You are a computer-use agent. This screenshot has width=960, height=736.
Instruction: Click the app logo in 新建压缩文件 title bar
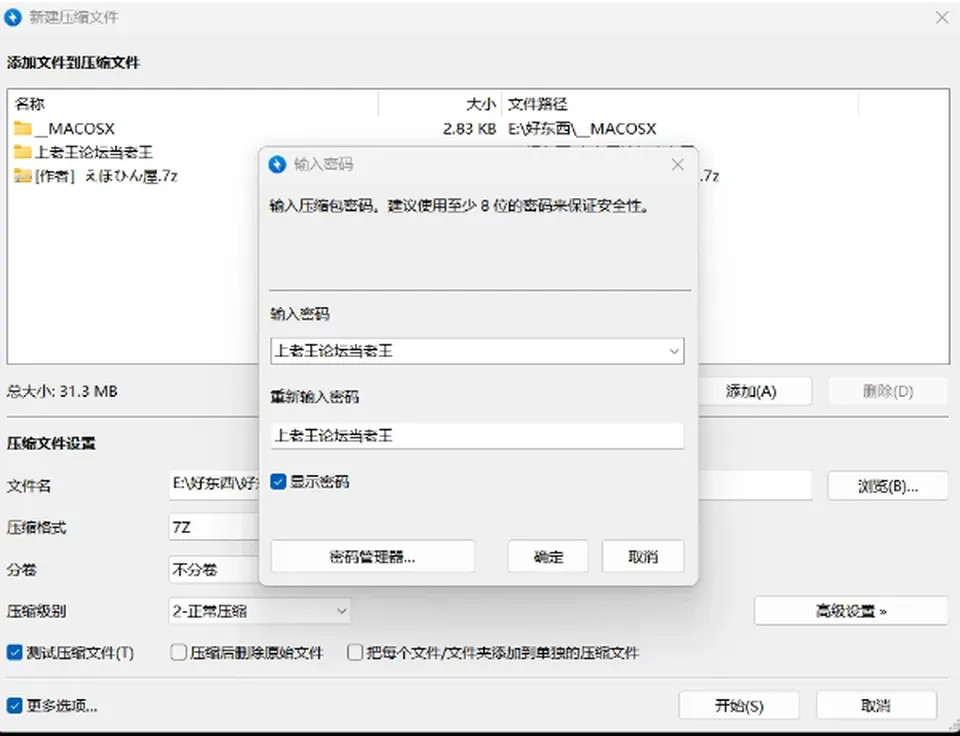coord(13,17)
